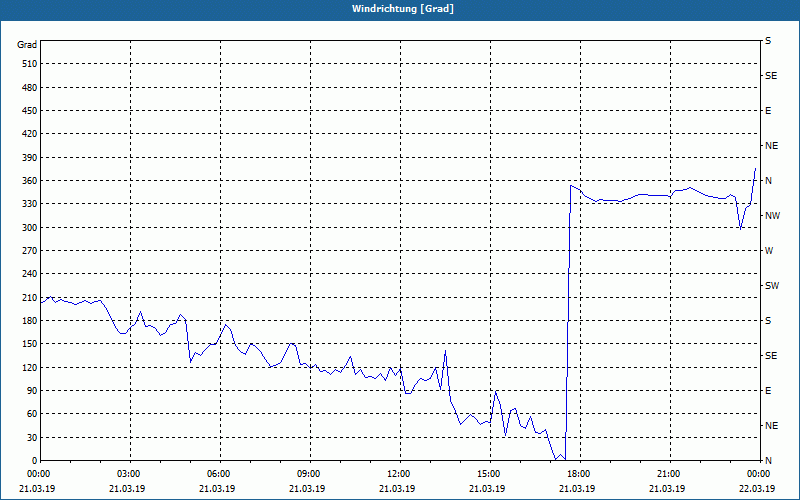800x500 pixels.
Task: Click the NE compass label level with 390
Action: [x=771, y=146]
